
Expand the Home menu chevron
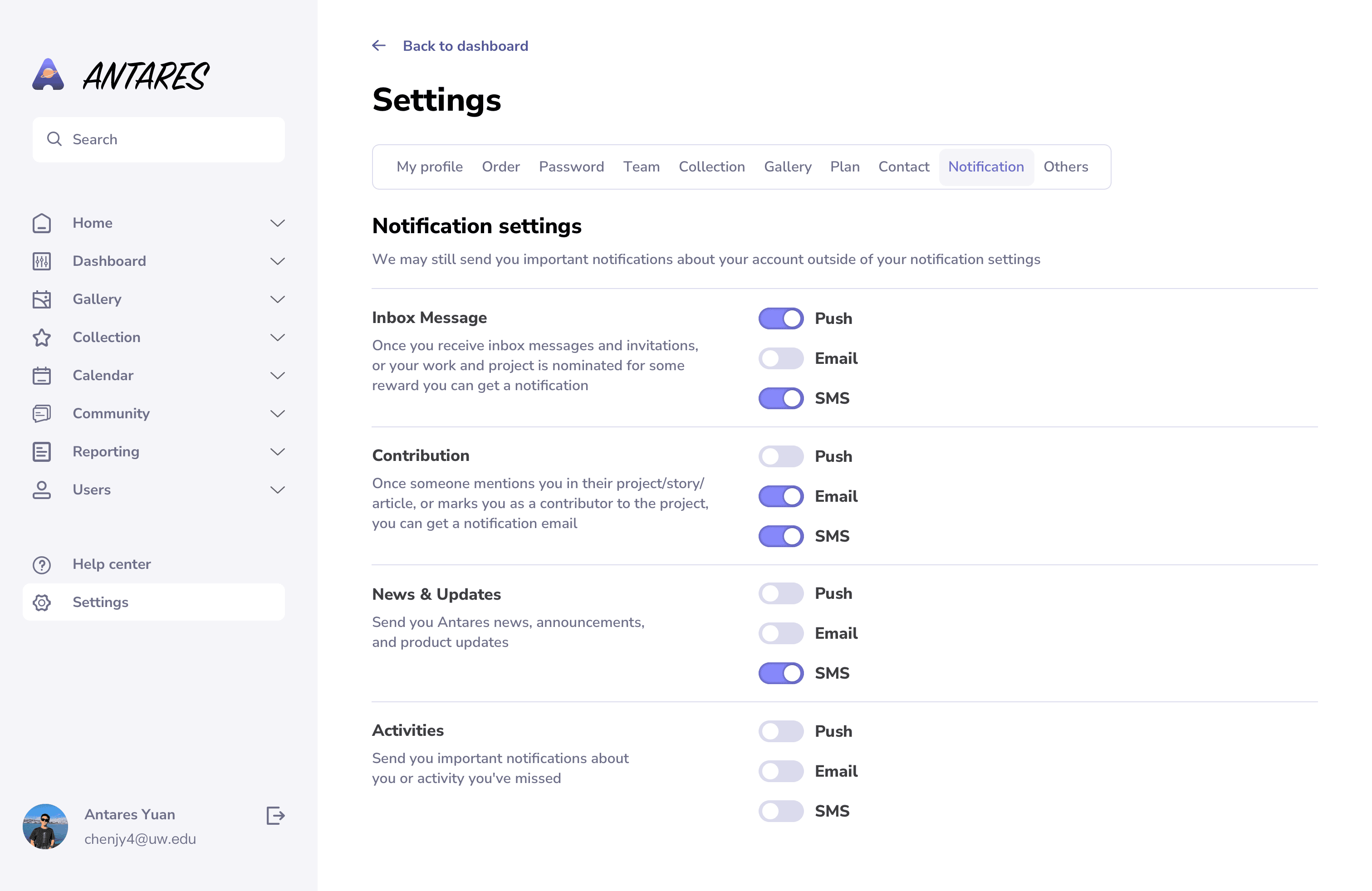[277, 223]
